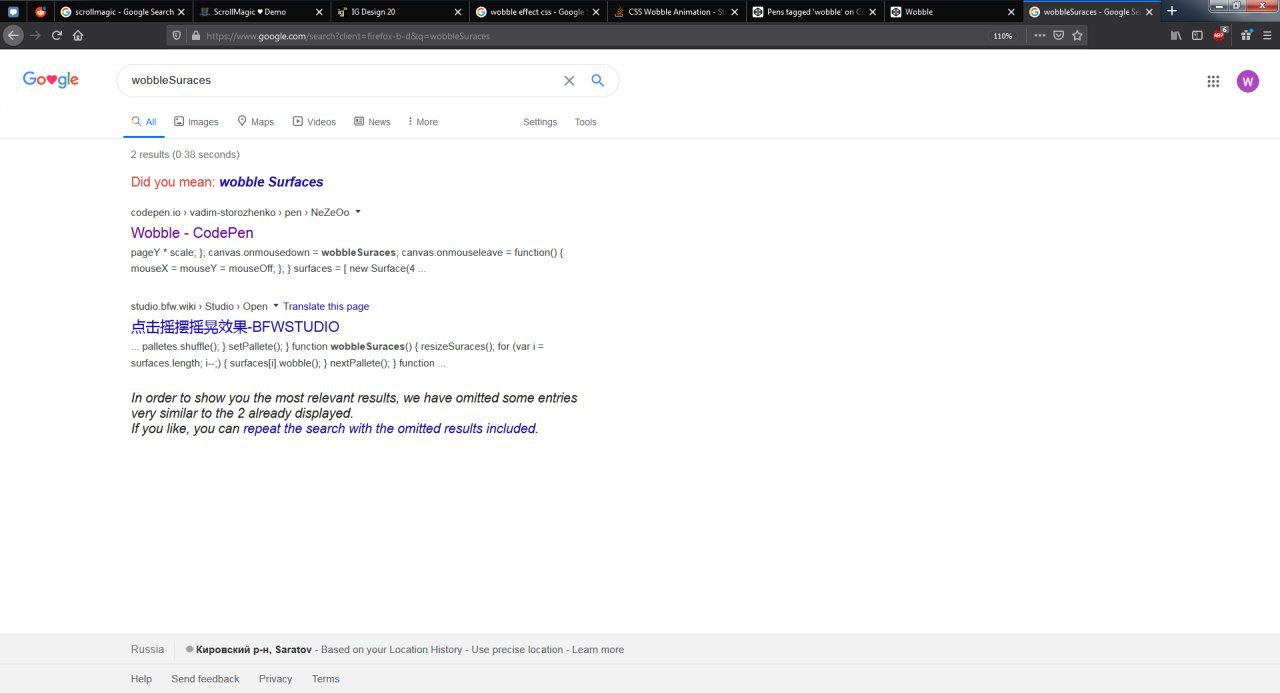Open the Adblock Plus extension
Screen dimensions: 1280x693
click(x=1220, y=34)
